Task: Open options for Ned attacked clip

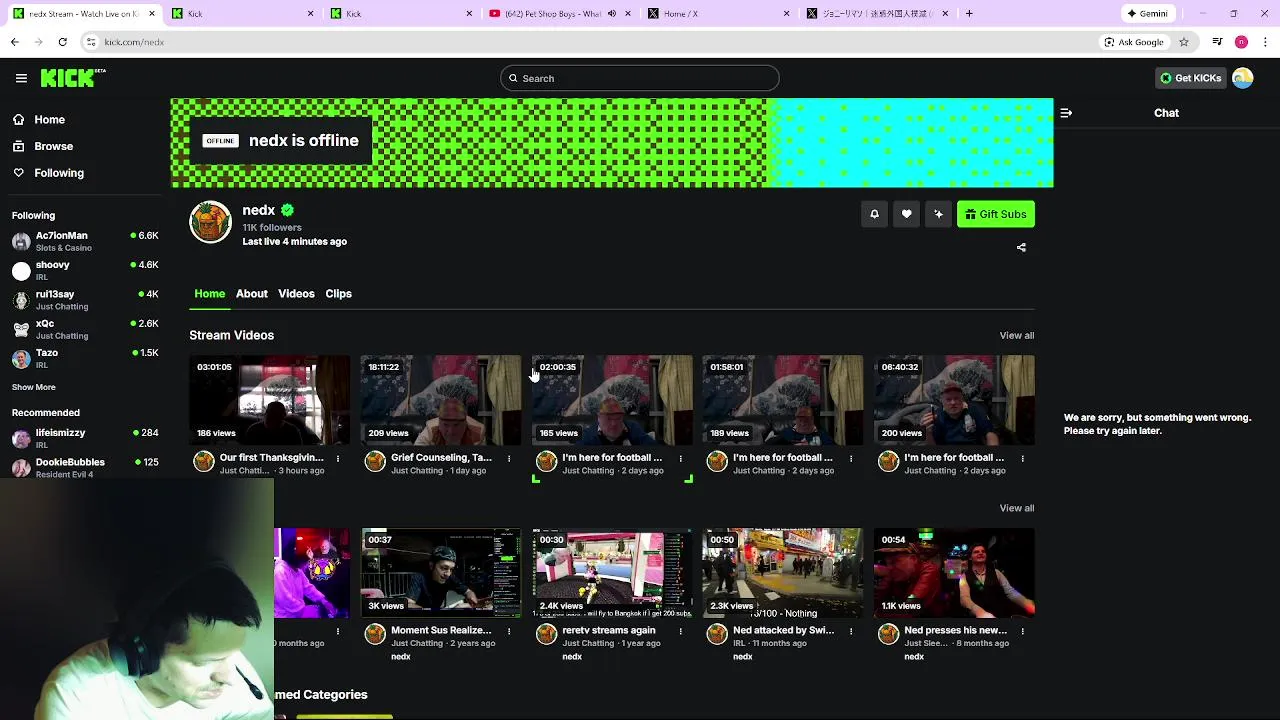Action: pyautogui.click(x=851, y=631)
